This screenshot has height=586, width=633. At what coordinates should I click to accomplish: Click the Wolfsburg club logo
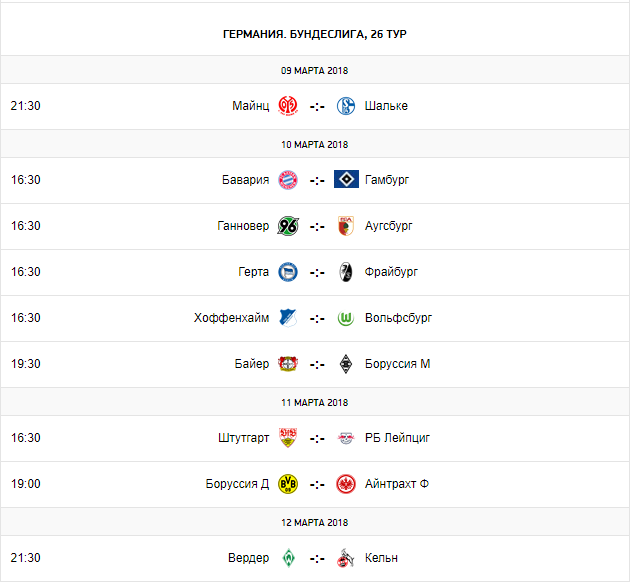pos(347,318)
